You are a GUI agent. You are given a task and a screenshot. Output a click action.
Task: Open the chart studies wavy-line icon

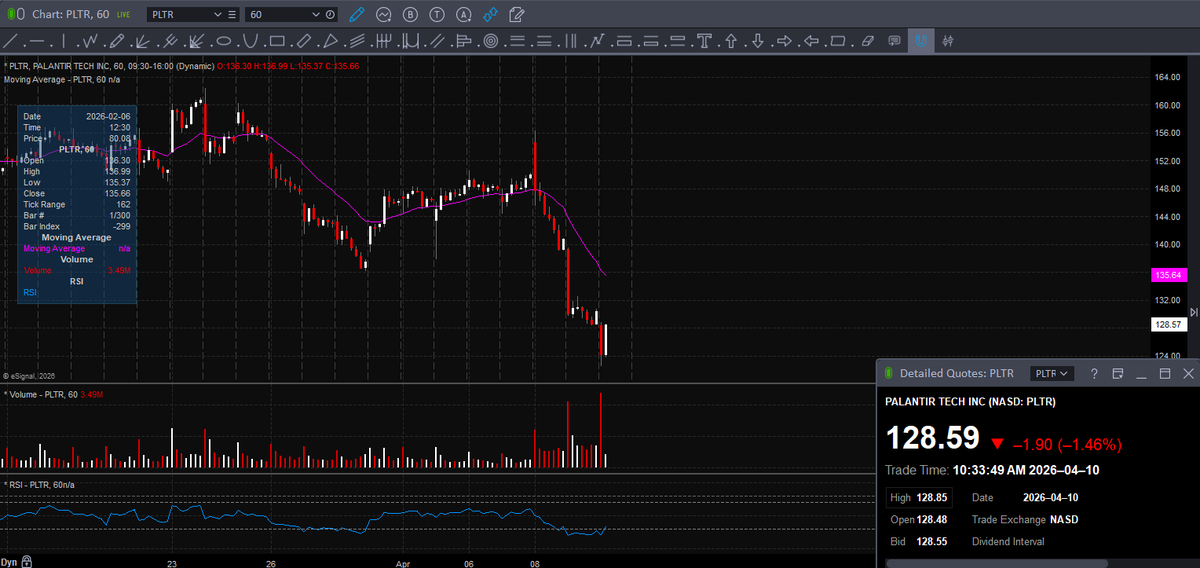click(384, 15)
